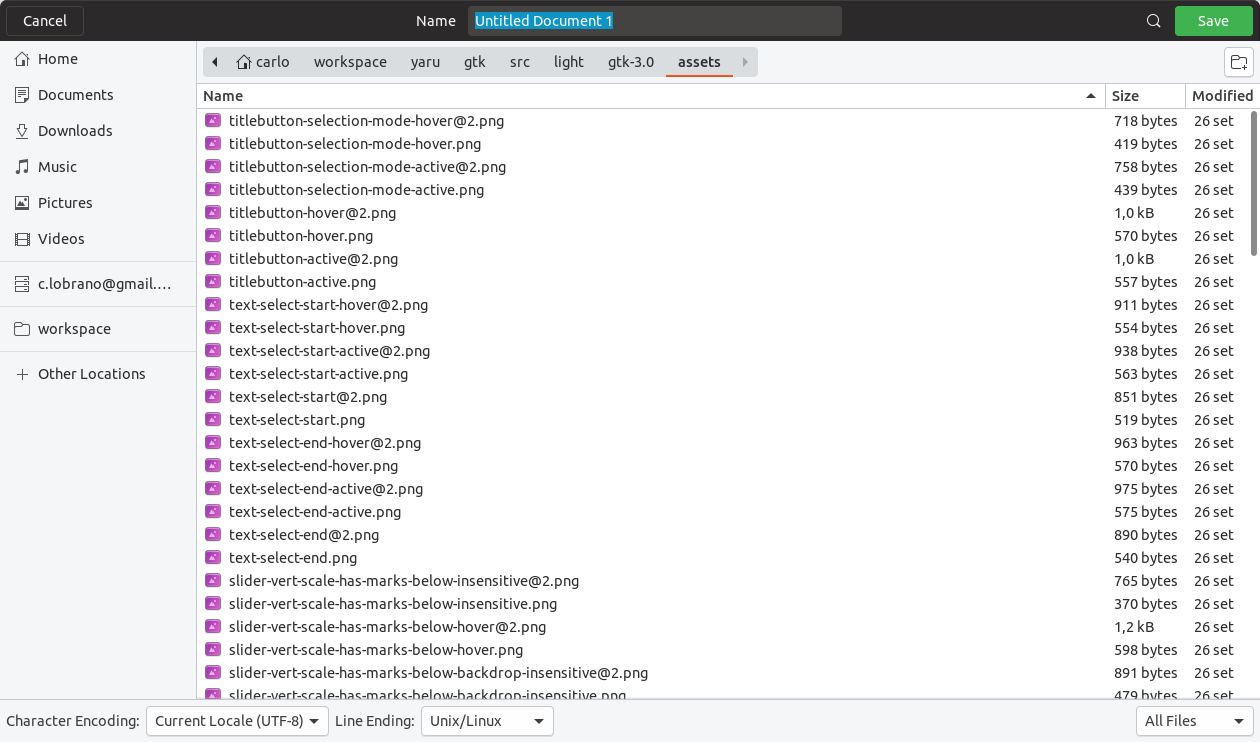Click the image icon of titlebutton-hover.png
Image resolution: width=1260 pixels, height=742 pixels.
(212, 236)
